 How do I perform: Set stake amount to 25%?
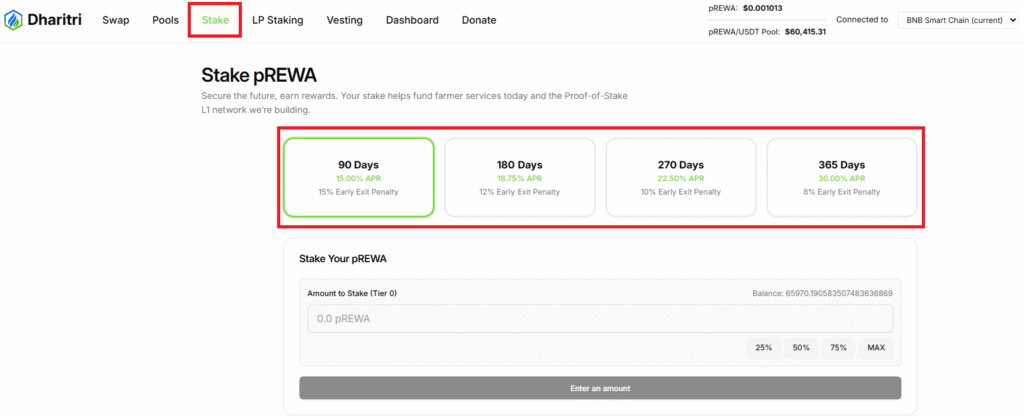(763, 348)
